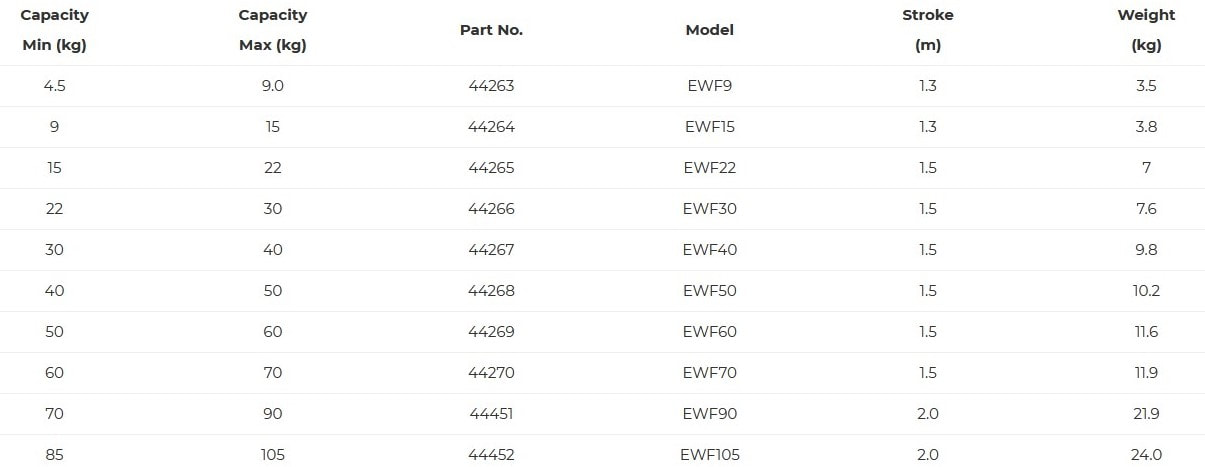Viewport: 1205px width, 467px height.
Task: Click the 21.9 weight value
Action: click(x=1146, y=414)
